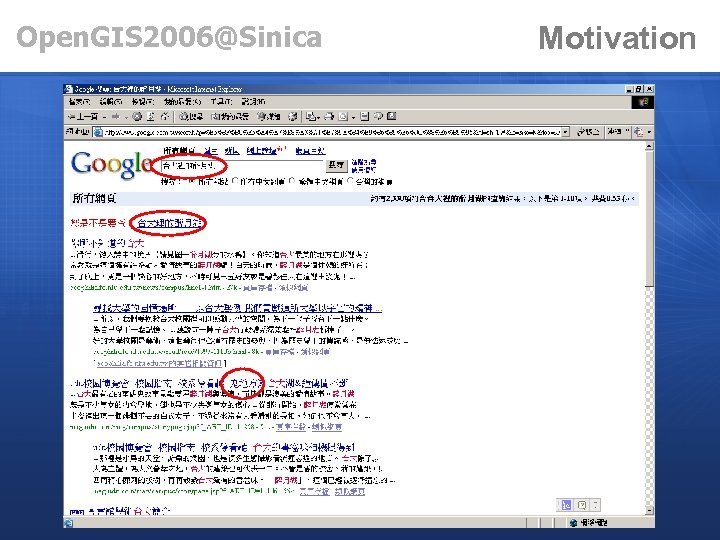Select the first search-scope radio button

[x=191, y=181]
